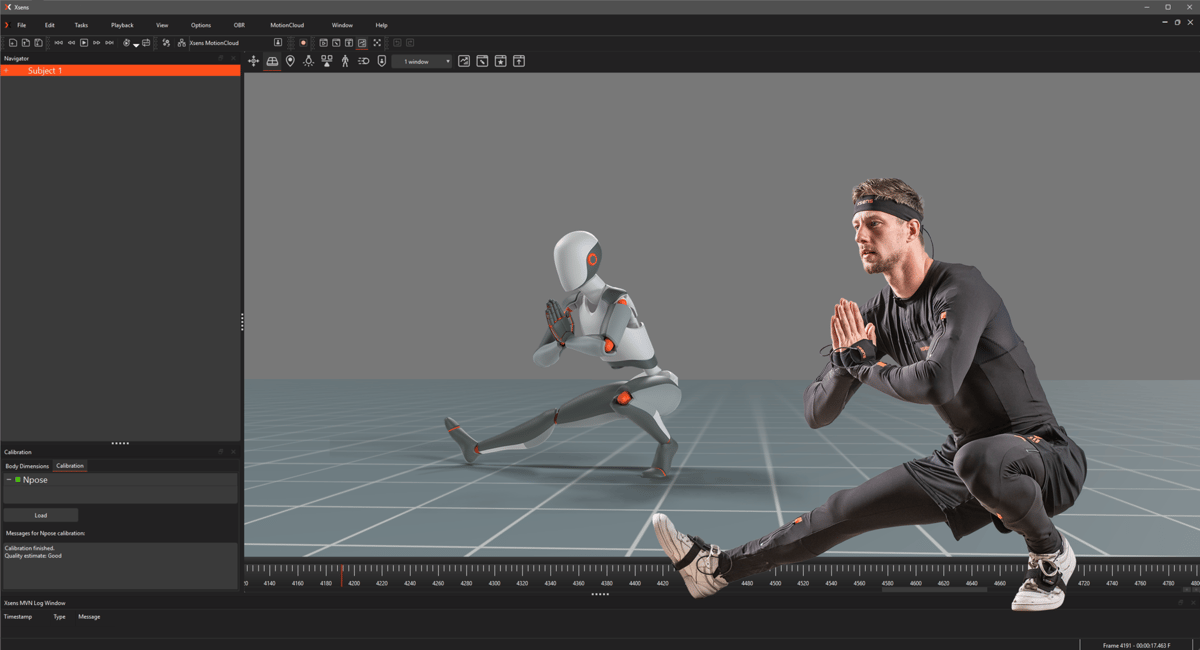Viewport: 1200px width, 650px height.
Task: Click the standing human figure icon
Action: click(x=345, y=61)
